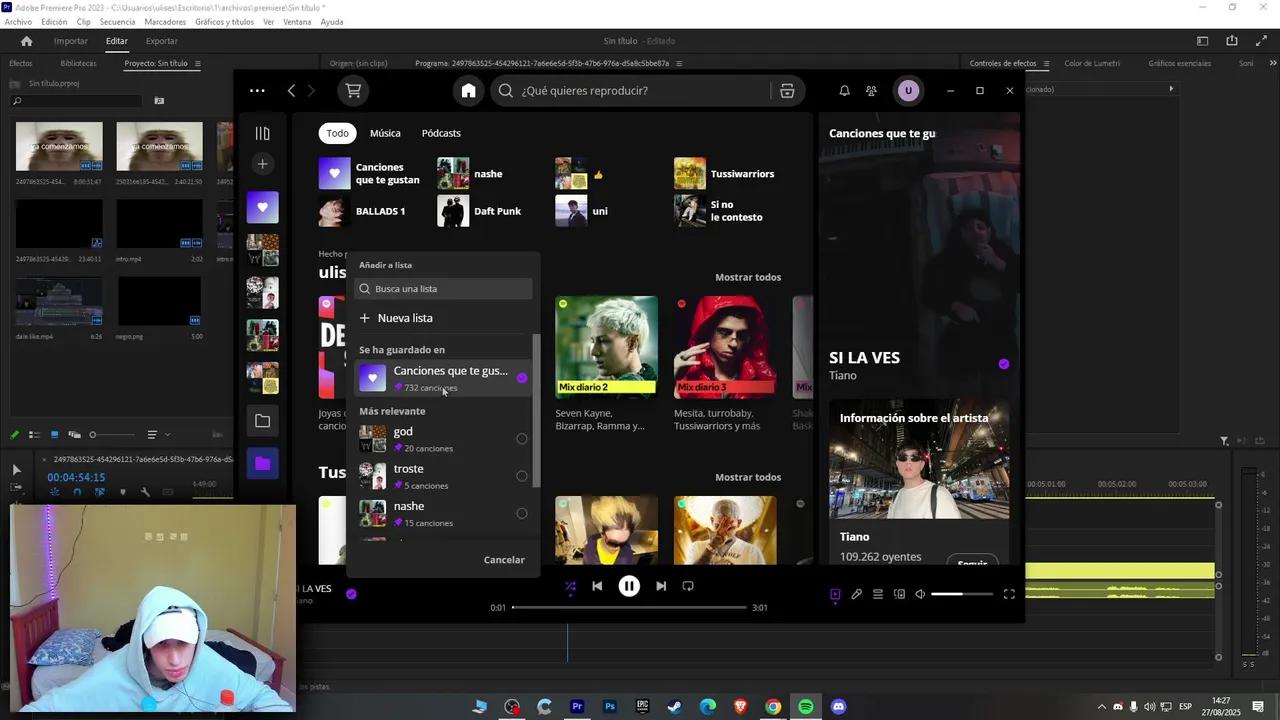Open the notifications bell
This screenshot has height=720, width=1280.
coord(844,91)
